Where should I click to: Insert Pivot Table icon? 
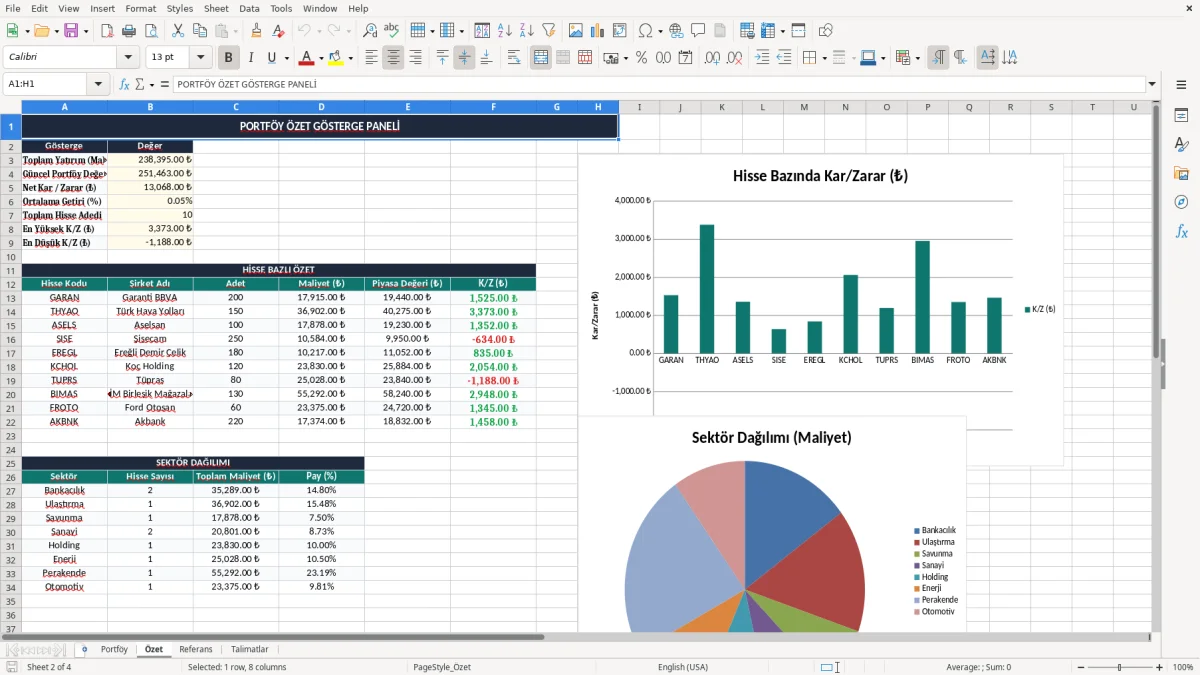click(619, 31)
